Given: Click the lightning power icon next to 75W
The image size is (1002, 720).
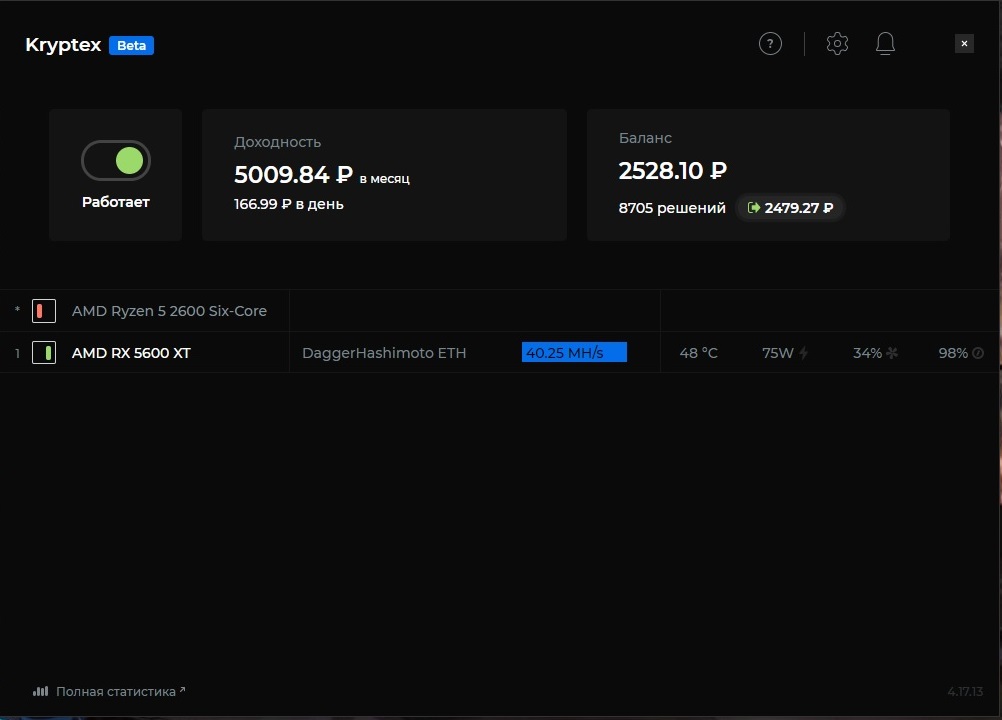Looking at the screenshot, I should 803,353.
